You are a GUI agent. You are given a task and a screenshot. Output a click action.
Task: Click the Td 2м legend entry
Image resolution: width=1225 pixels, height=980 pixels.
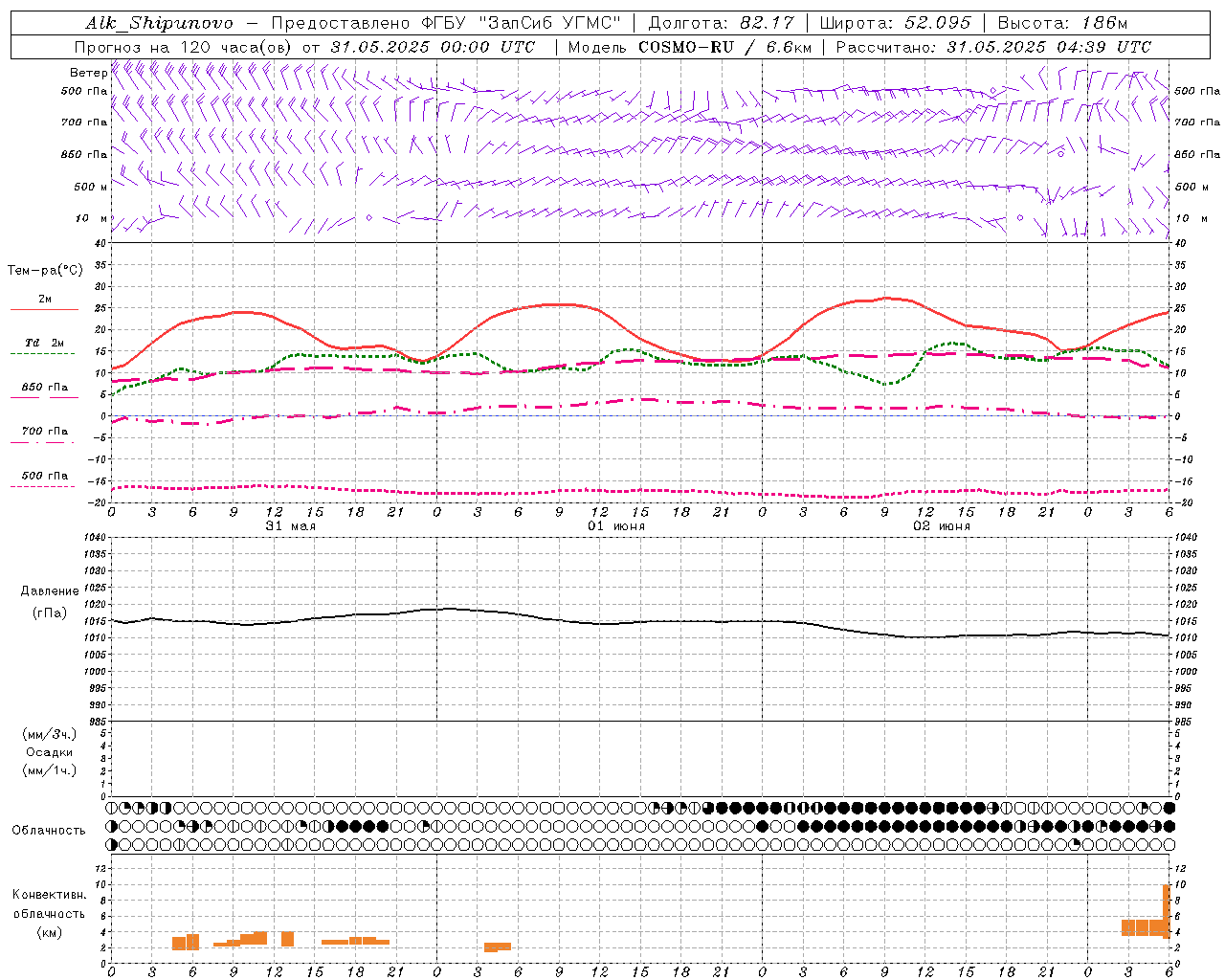(44, 343)
